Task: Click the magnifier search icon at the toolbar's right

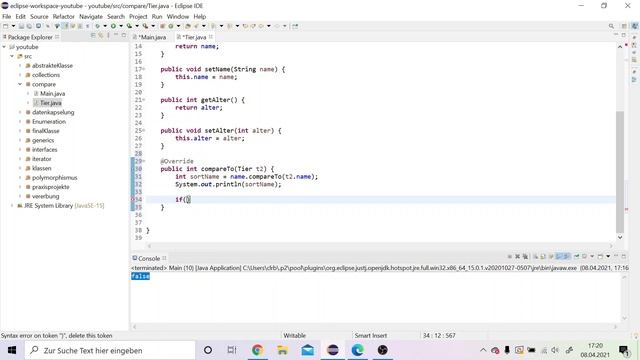Action: tap(611, 26)
